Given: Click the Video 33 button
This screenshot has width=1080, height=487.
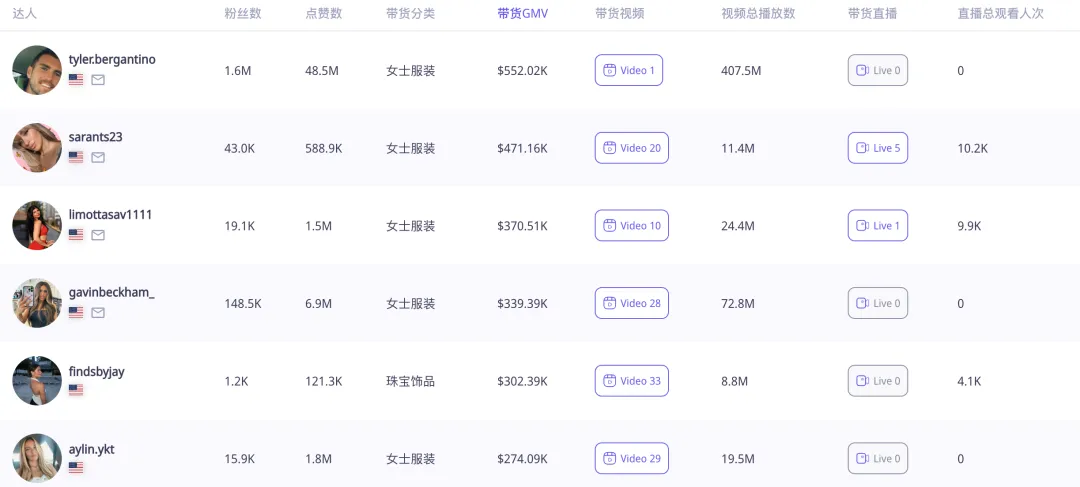Looking at the screenshot, I should tap(631, 381).
